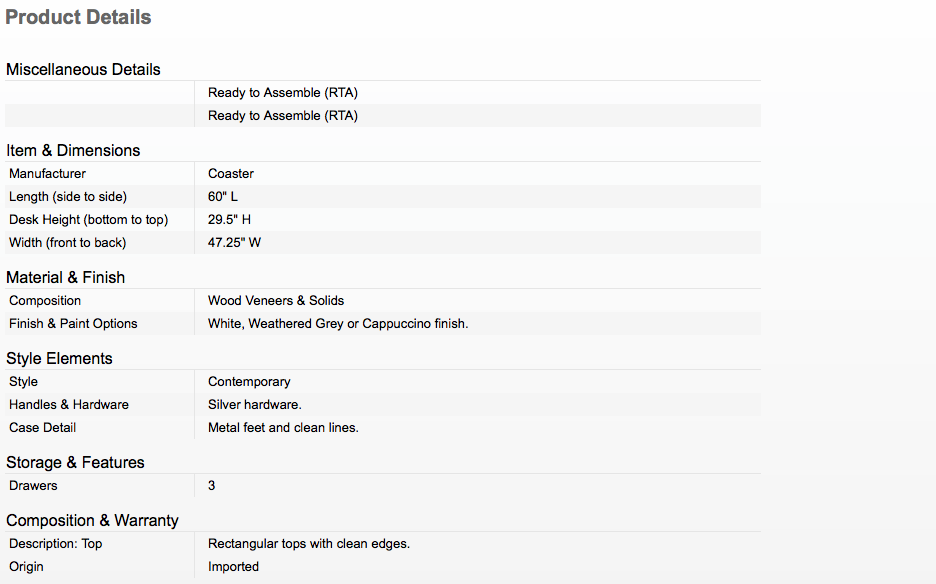Select the Material & Finish section heading
Screen dimensions: 936x584
click(x=66, y=278)
